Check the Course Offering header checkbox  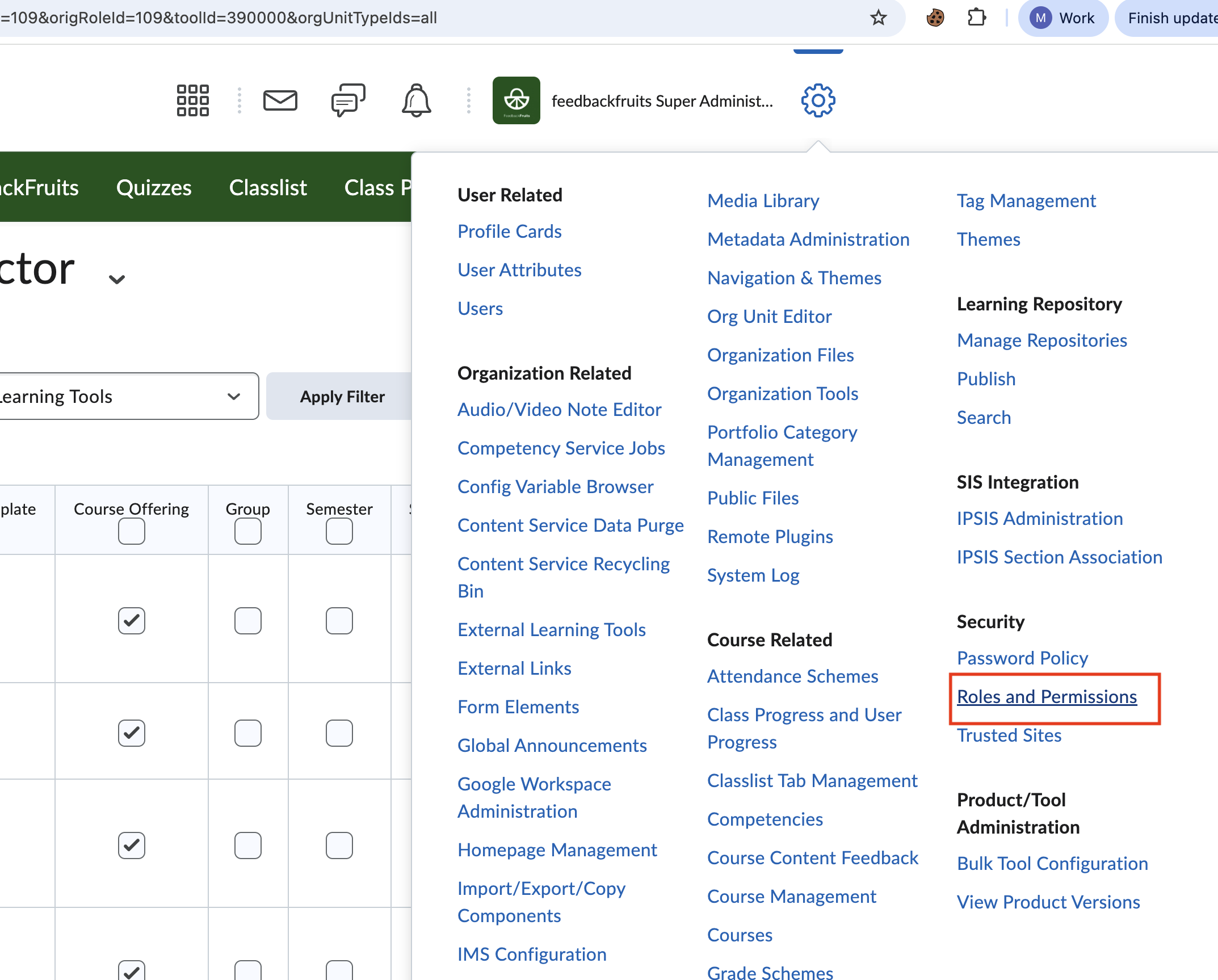[131, 531]
